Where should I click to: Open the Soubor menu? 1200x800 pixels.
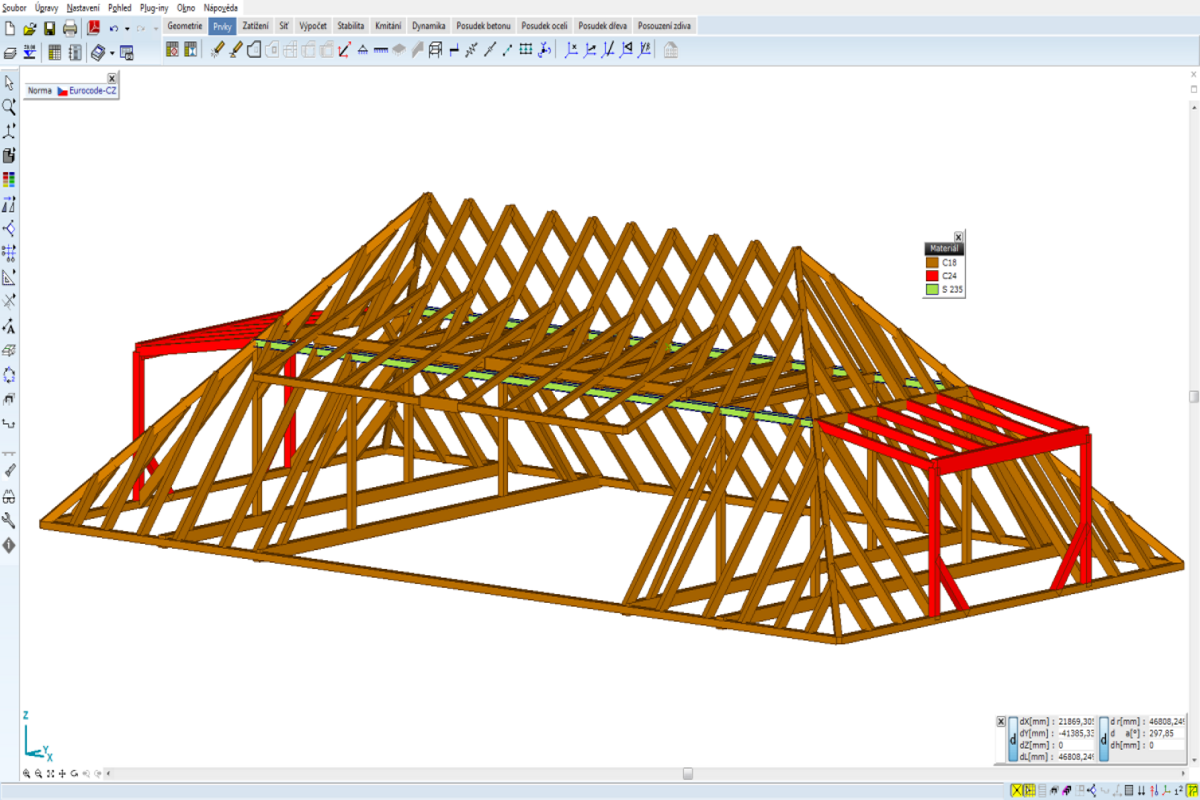point(15,7)
